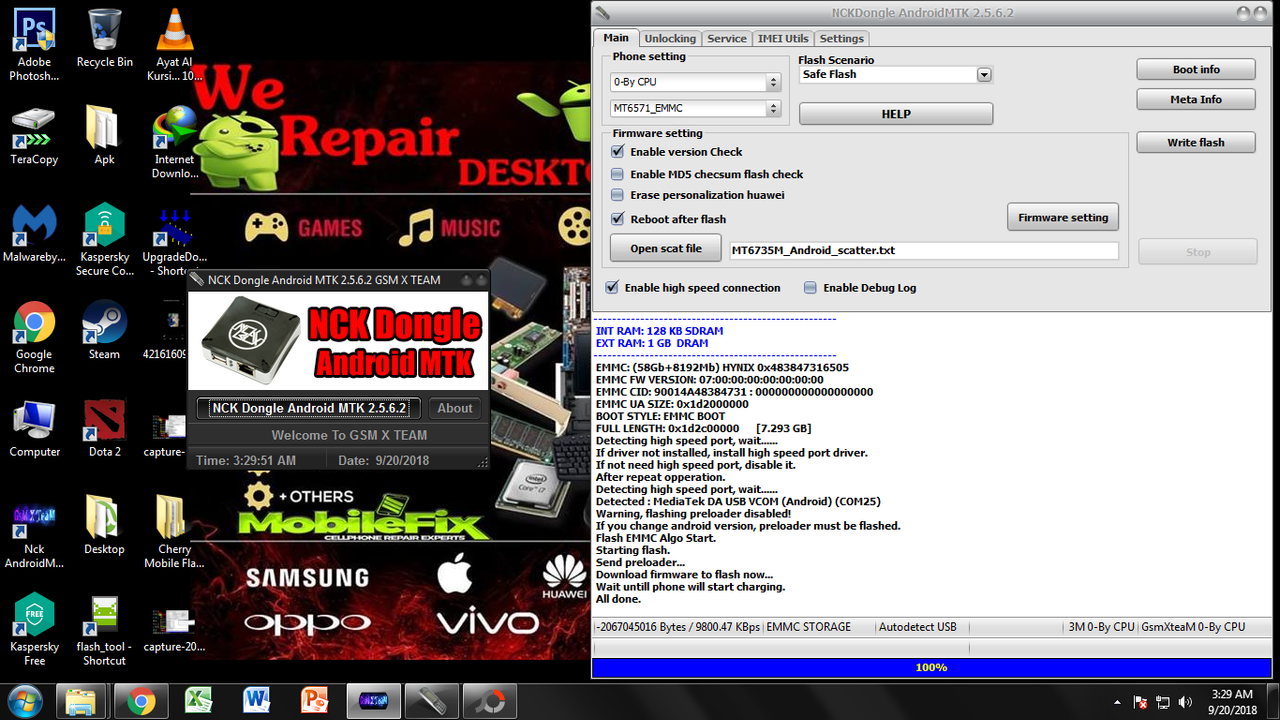
Task: Click the Windows Start button
Action: [23, 700]
